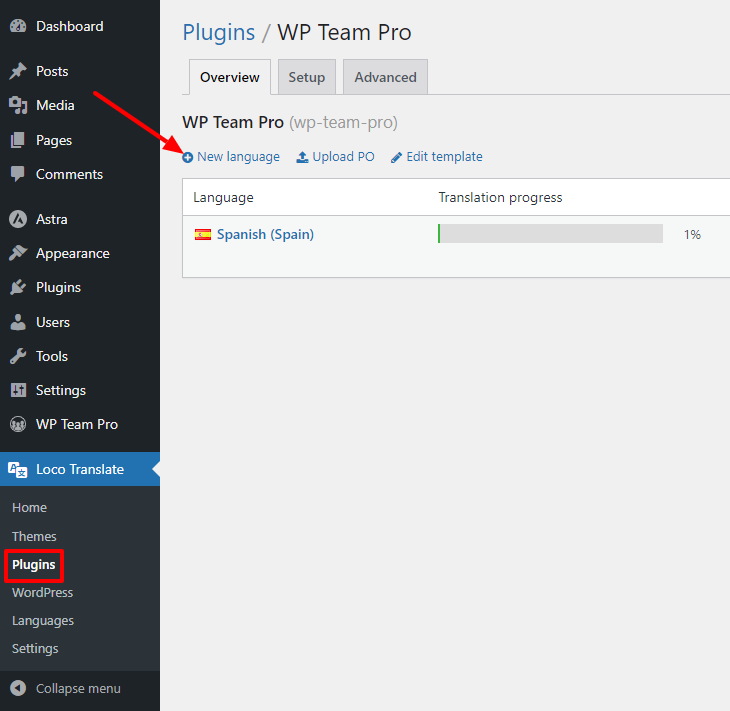This screenshot has height=711, width=730.
Task: Sort by the Language column header
Action: coord(223,197)
